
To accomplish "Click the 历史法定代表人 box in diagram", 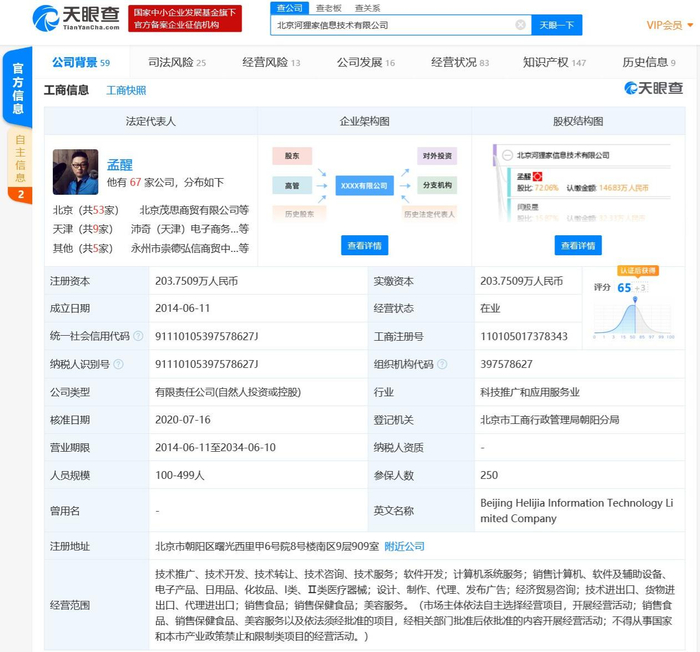I will pos(429,214).
